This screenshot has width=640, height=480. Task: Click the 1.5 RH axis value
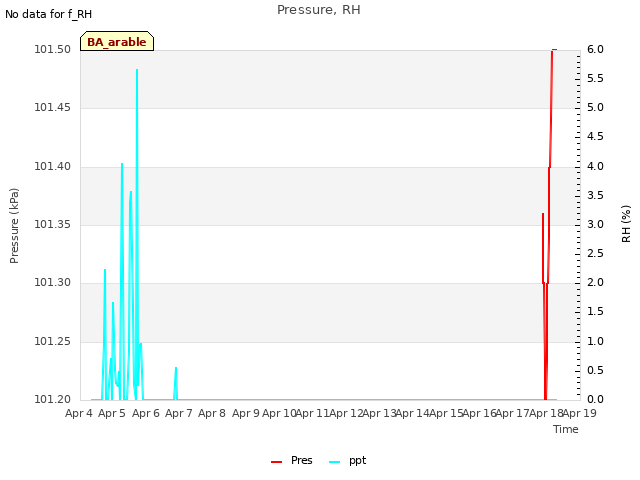595,311
